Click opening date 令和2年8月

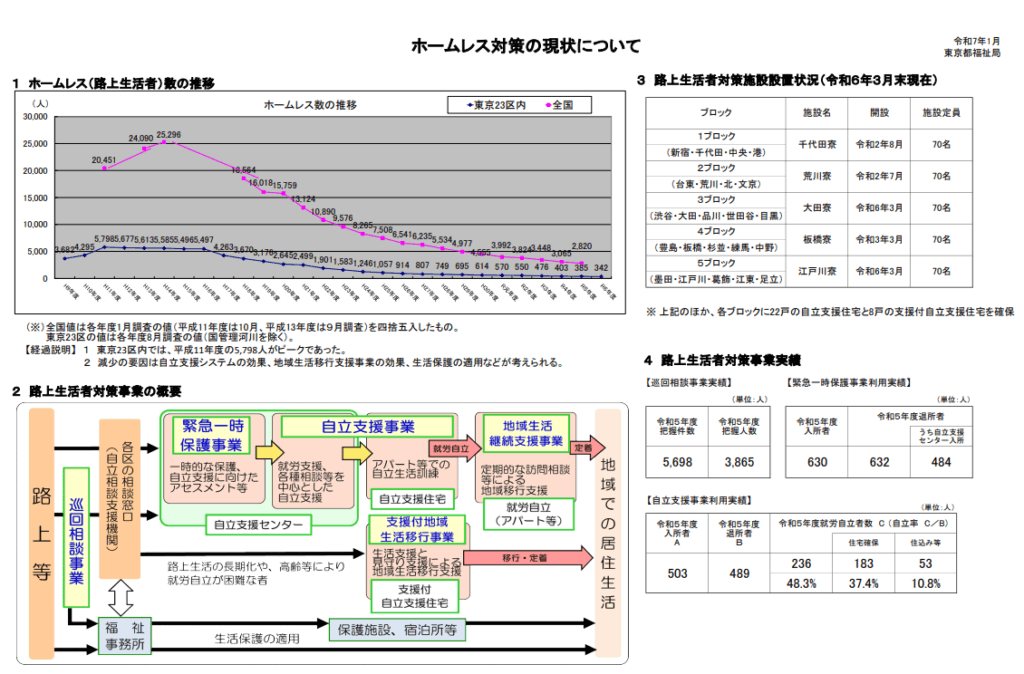pos(879,144)
